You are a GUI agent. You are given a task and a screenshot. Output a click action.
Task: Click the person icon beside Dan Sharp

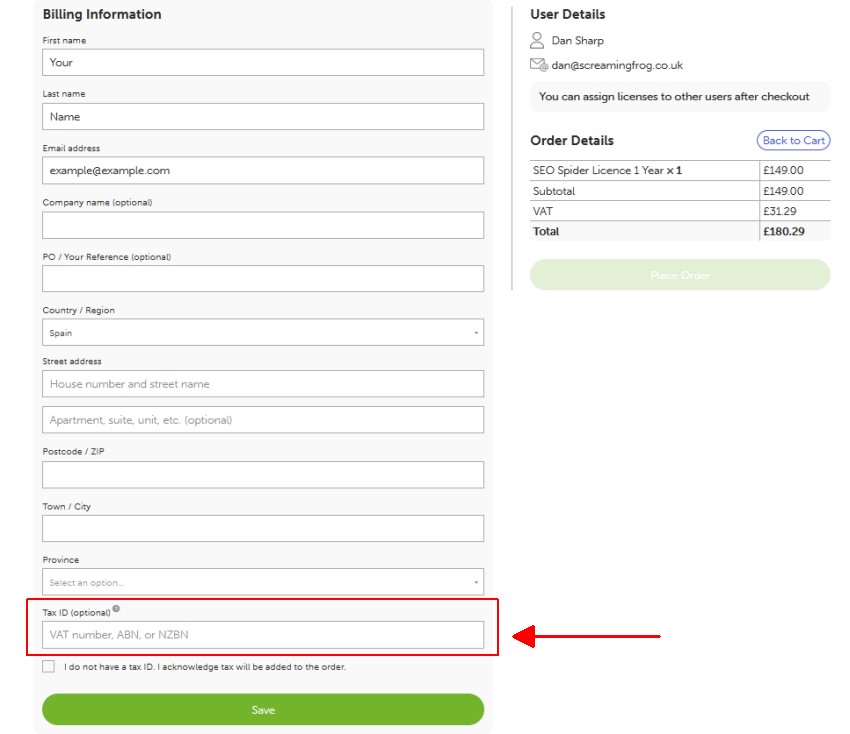[x=537, y=40]
